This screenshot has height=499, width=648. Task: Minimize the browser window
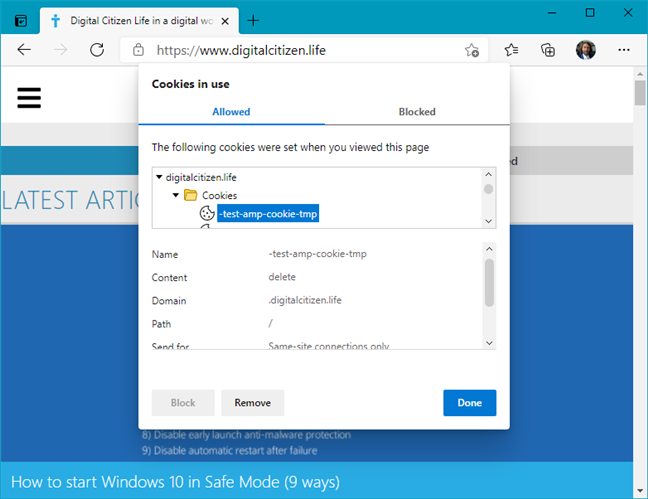tap(552, 13)
